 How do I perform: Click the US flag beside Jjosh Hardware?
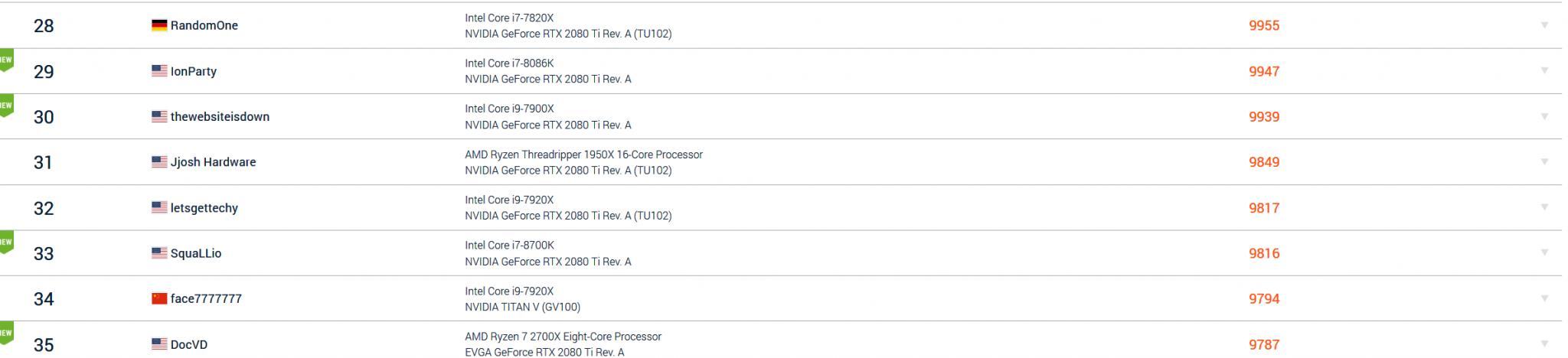[159, 162]
